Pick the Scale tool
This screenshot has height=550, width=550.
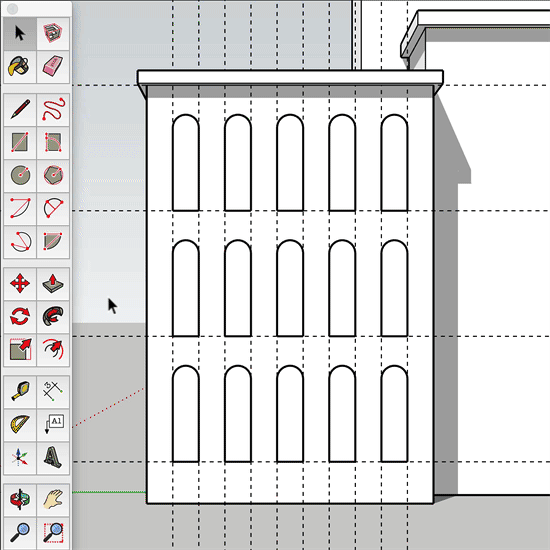click(20, 350)
